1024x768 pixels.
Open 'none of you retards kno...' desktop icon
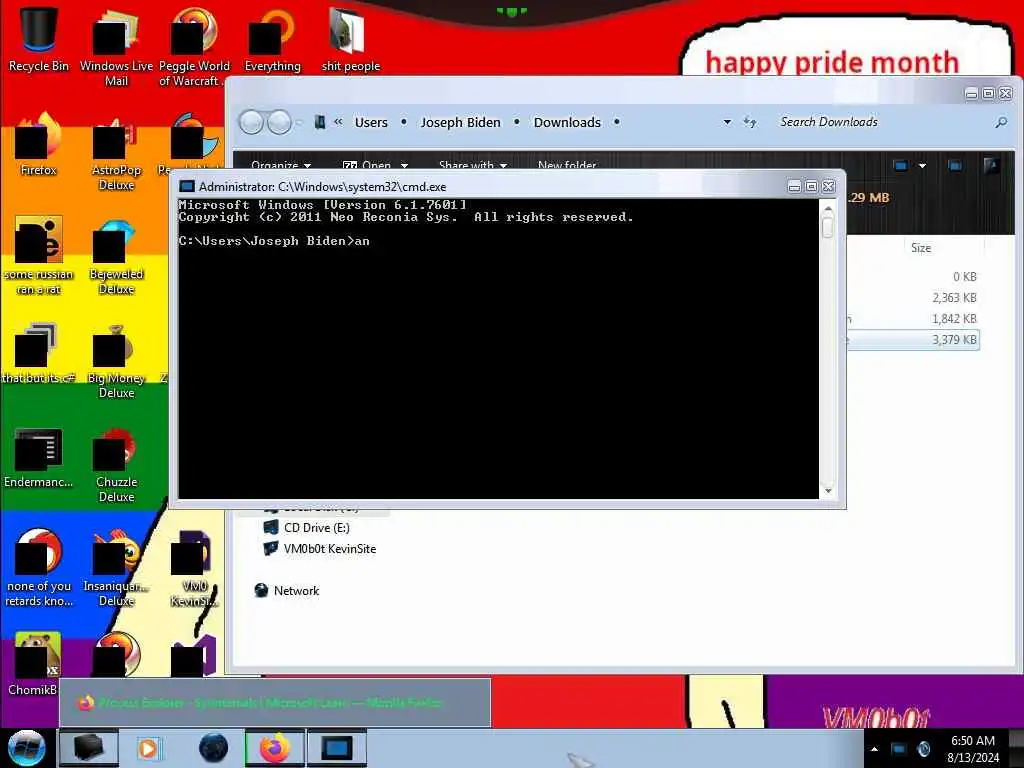[x=39, y=568]
